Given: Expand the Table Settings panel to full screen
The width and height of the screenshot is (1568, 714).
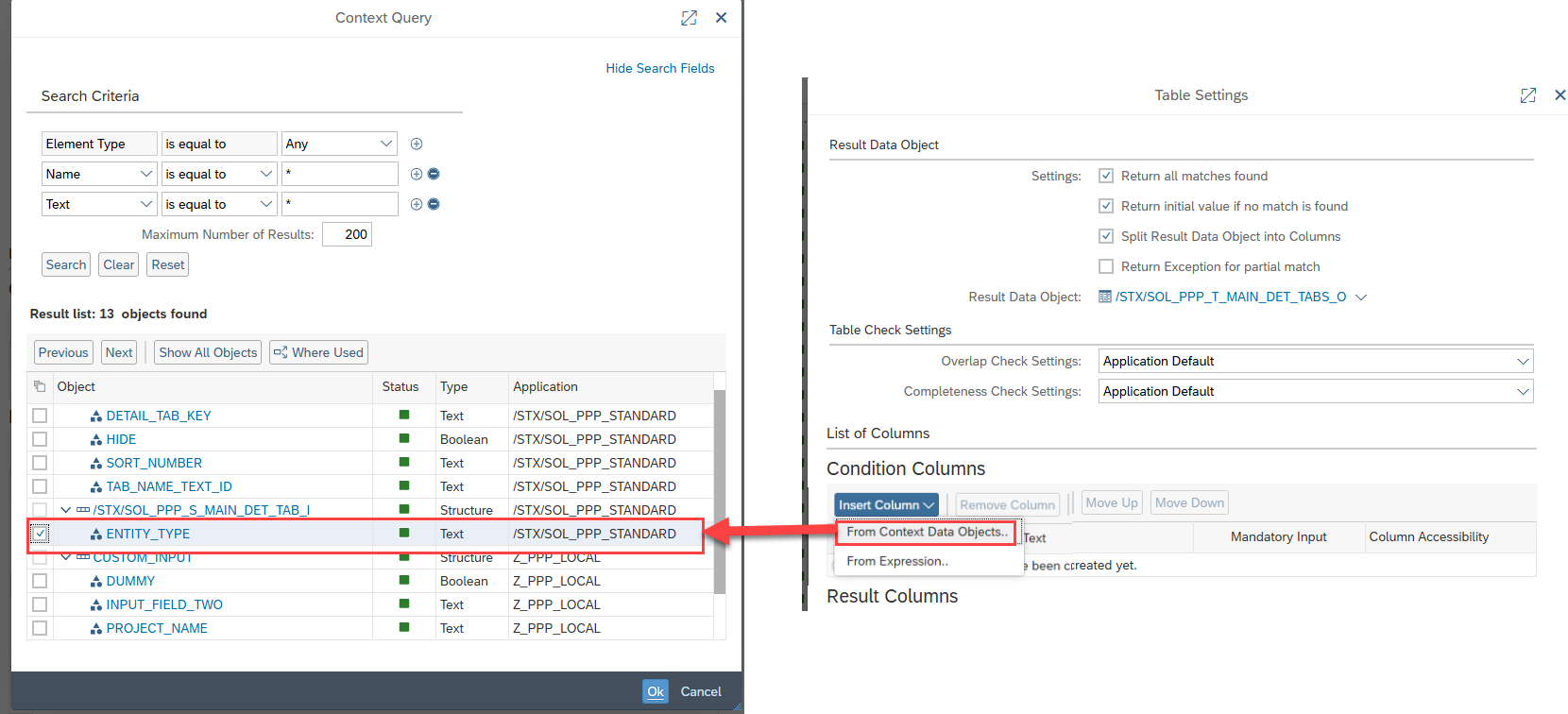Looking at the screenshot, I should coord(1527,95).
